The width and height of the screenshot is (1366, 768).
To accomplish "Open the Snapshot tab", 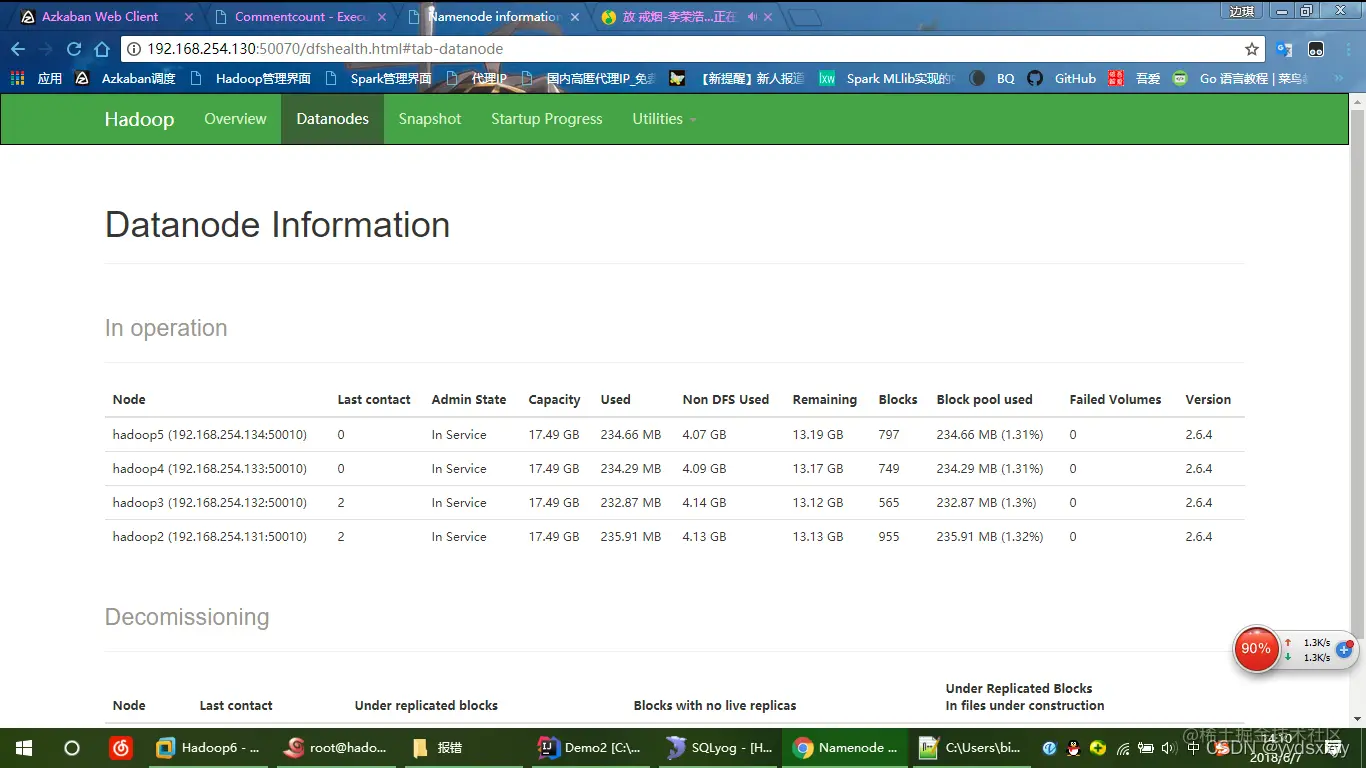I will [x=430, y=119].
